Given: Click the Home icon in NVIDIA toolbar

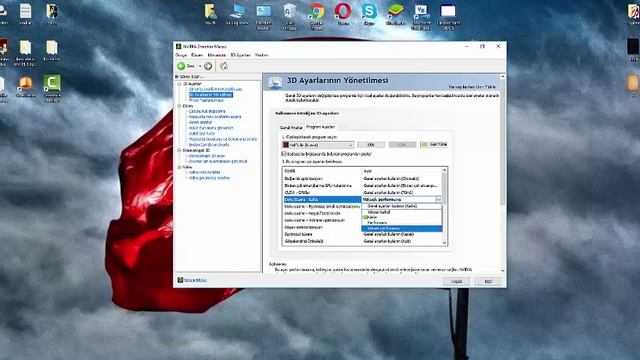Looking at the screenshot, I should click(x=224, y=66).
